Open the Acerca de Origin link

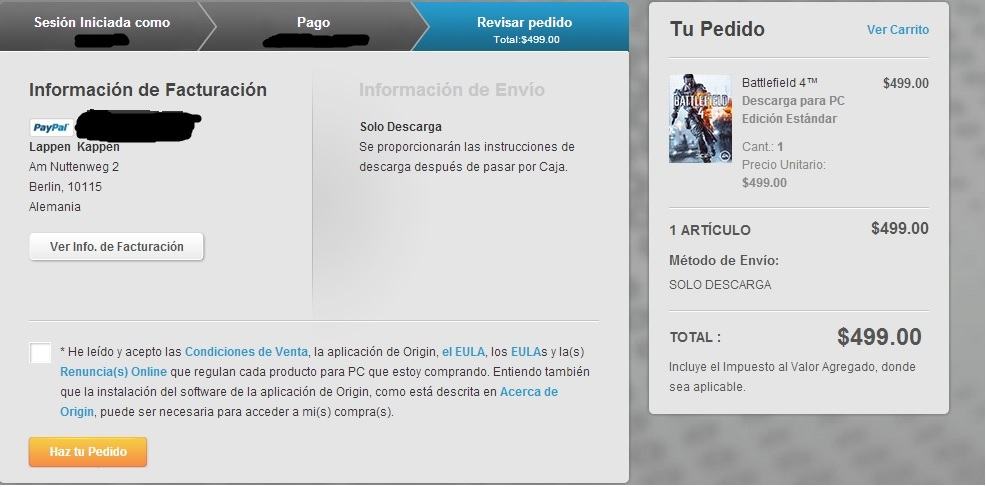coord(309,402)
